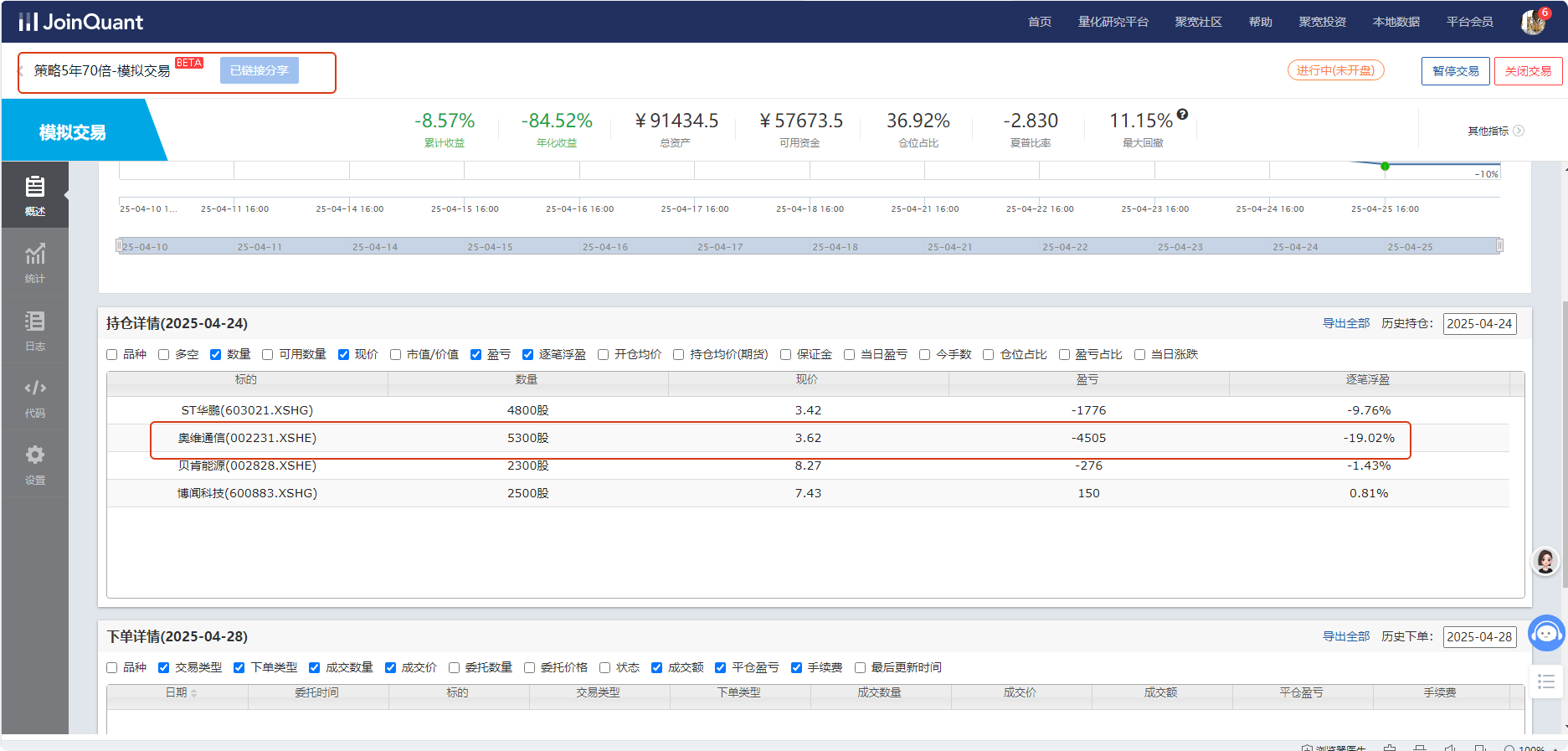Enable the 品种 checkbox in 持仓详情
Viewport: 1568px width, 751px height.
pos(112,355)
